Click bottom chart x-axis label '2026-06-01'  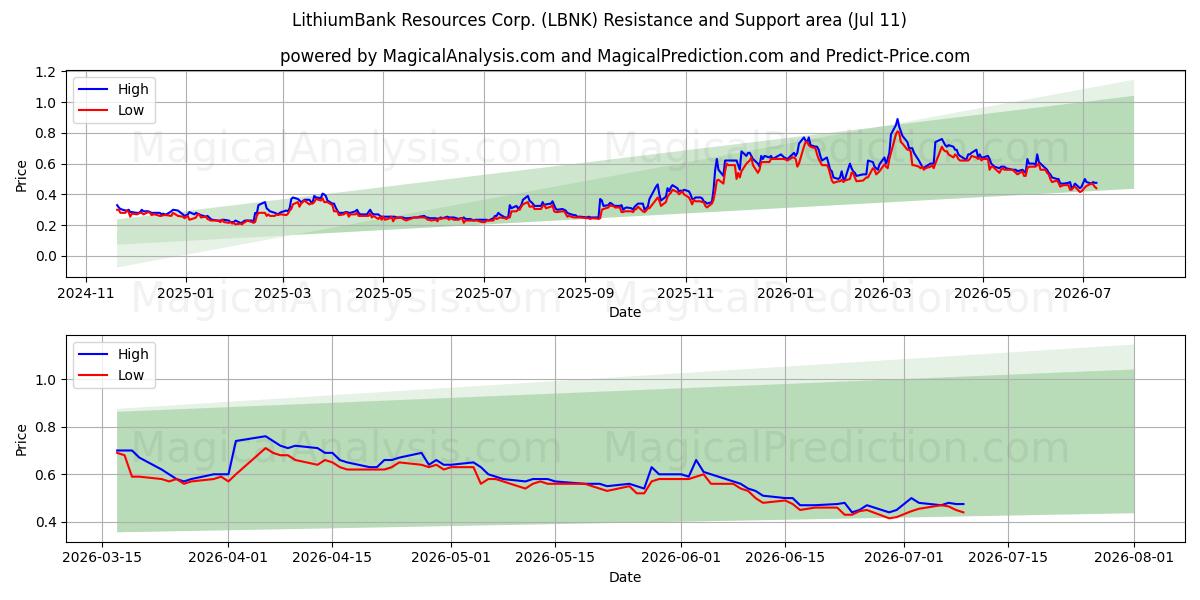click(x=680, y=559)
